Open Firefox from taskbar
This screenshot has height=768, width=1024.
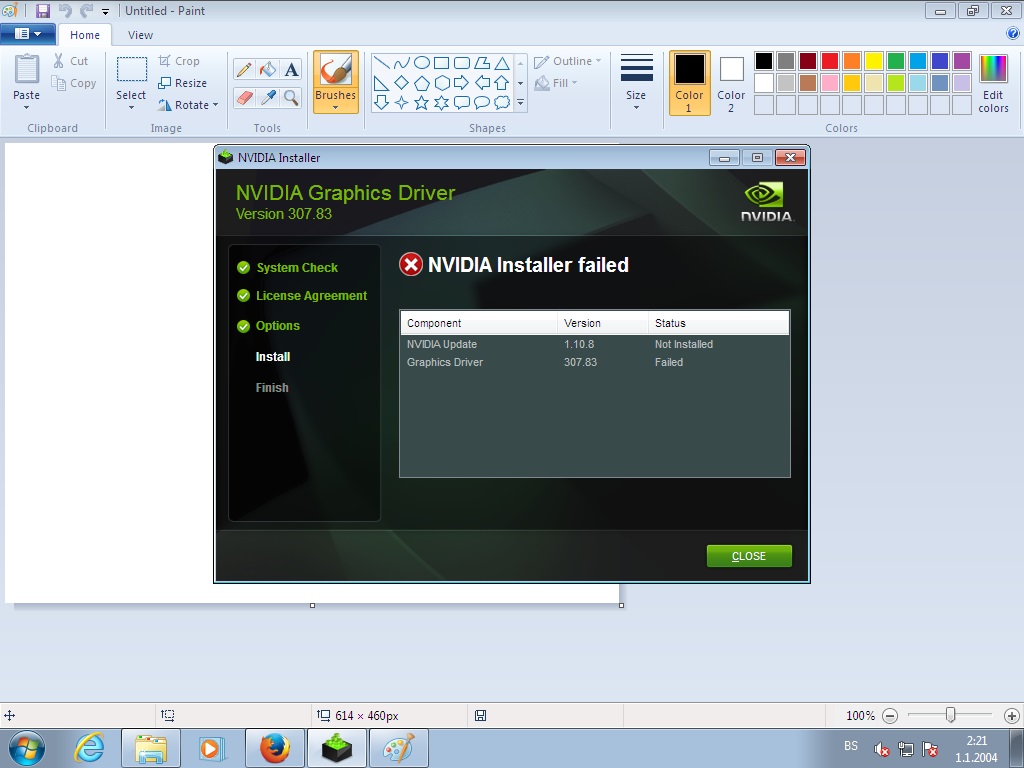[274, 748]
